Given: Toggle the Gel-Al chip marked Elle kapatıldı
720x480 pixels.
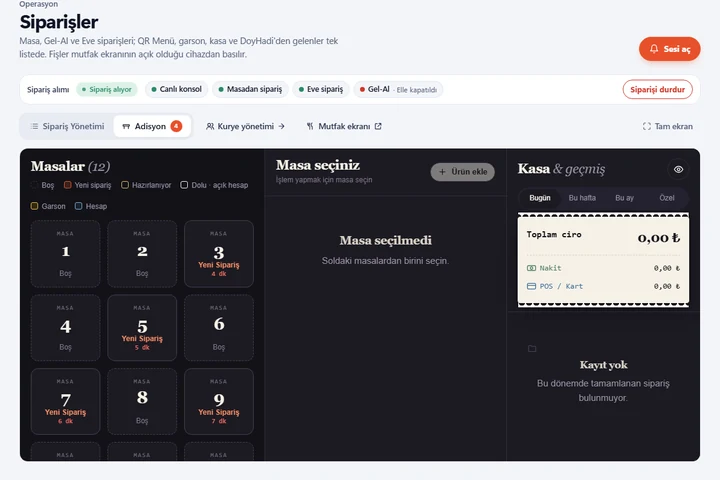Looking at the screenshot, I should [x=398, y=89].
